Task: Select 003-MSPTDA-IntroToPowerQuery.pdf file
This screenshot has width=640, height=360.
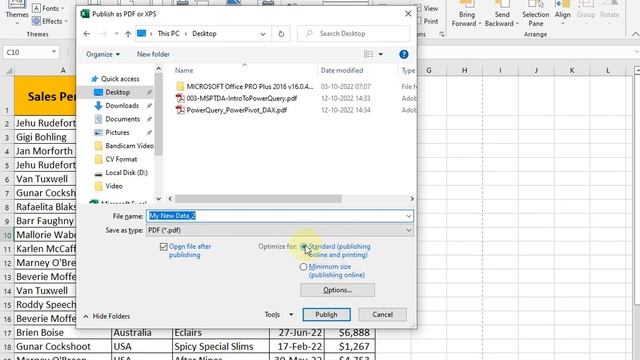Action: point(242,98)
